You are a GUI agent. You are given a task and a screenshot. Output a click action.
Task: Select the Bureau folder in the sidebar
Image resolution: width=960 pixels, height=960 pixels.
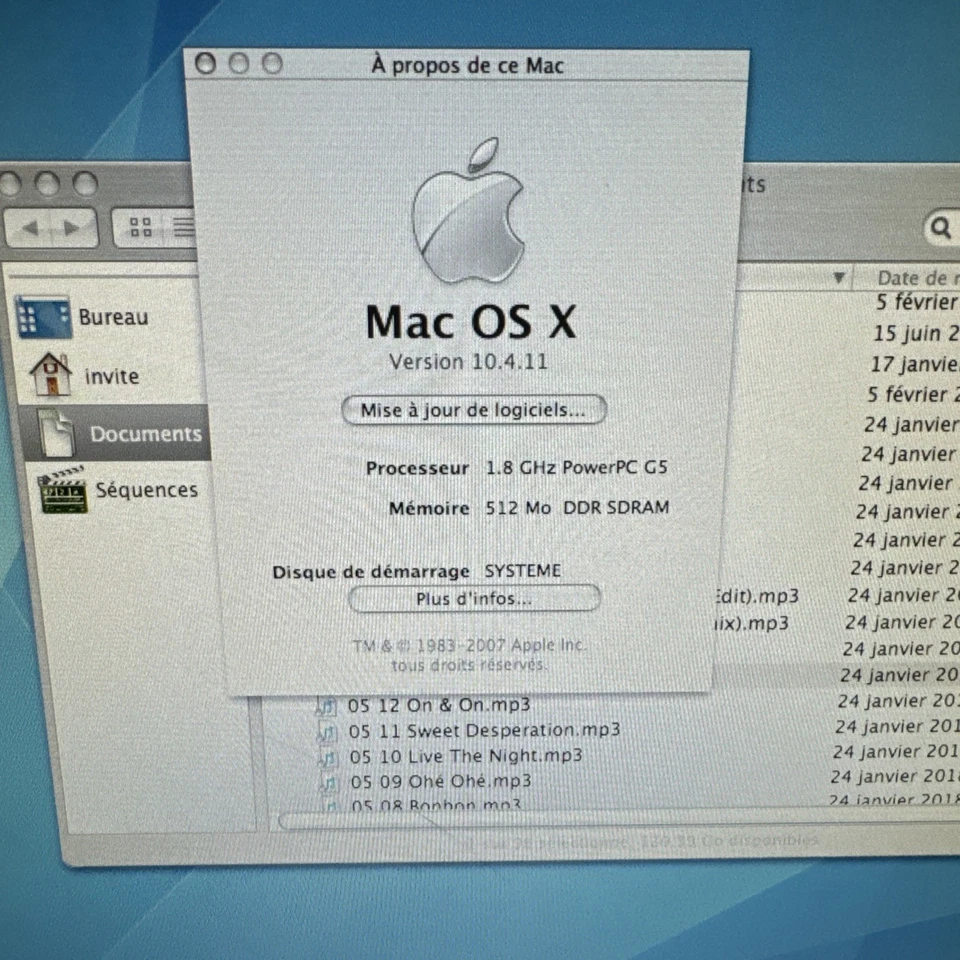[113, 316]
